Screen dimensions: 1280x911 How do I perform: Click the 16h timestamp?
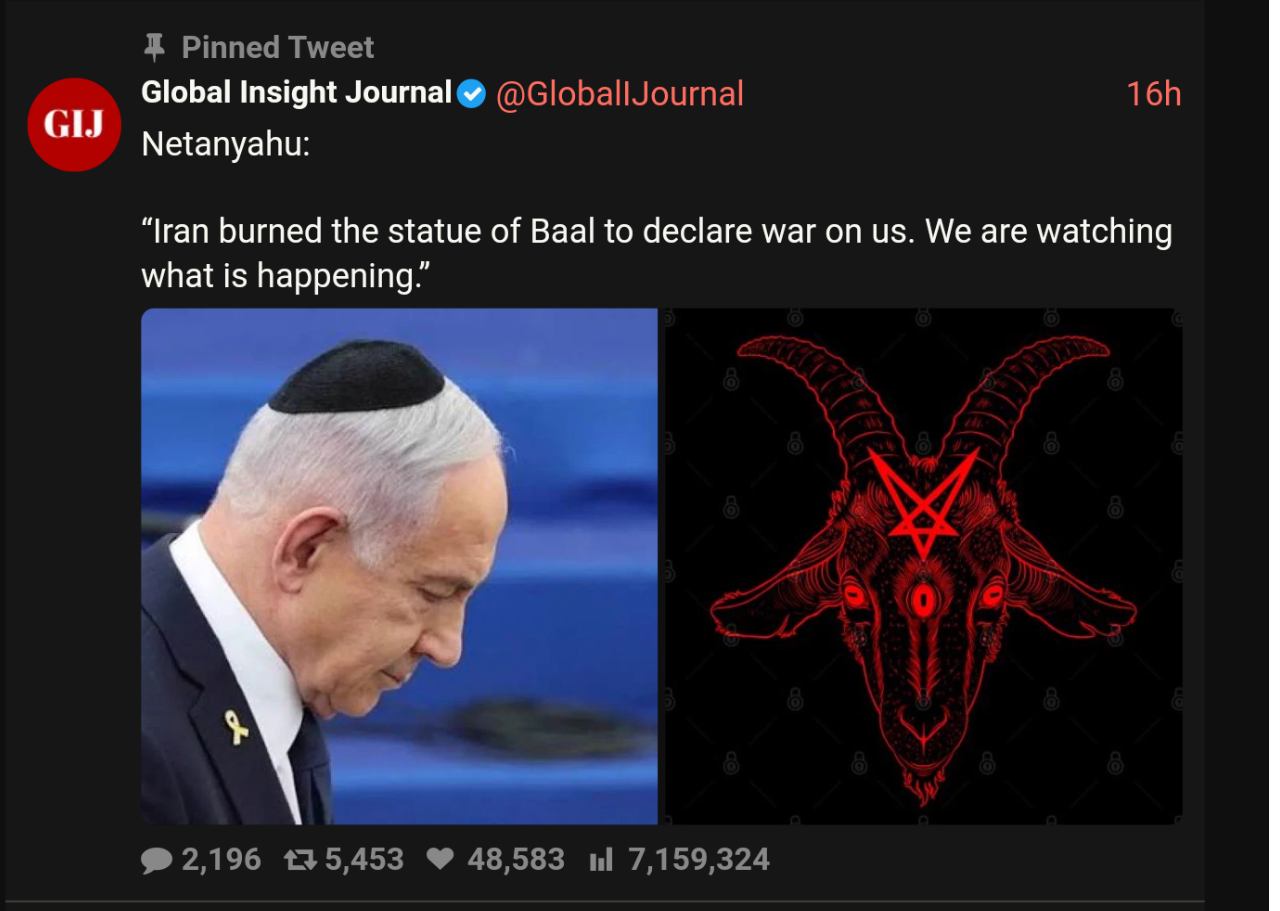coord(1154,94)
